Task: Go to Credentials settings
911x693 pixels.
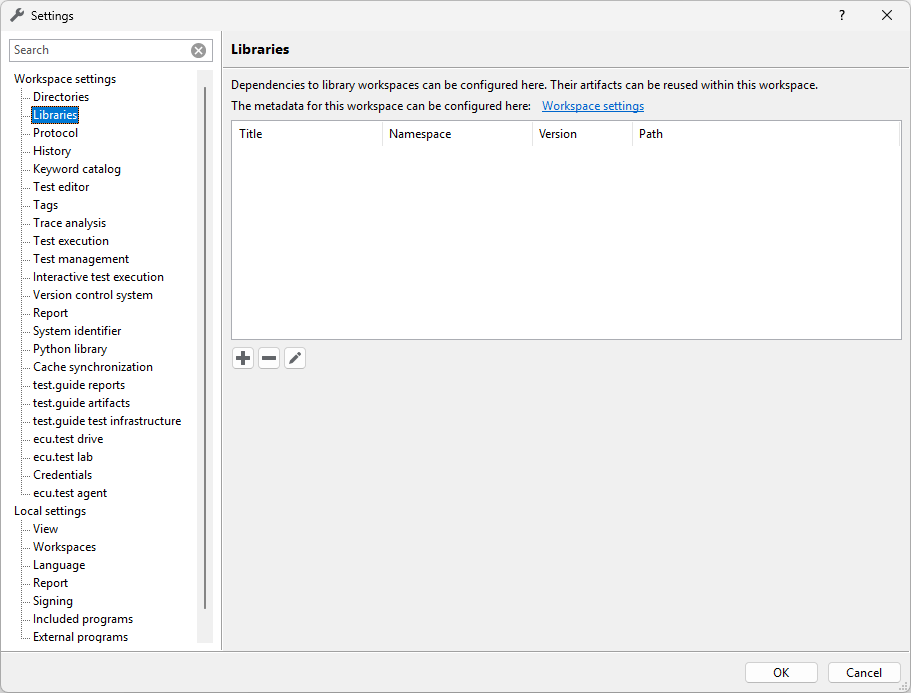Action: (62, 475)
